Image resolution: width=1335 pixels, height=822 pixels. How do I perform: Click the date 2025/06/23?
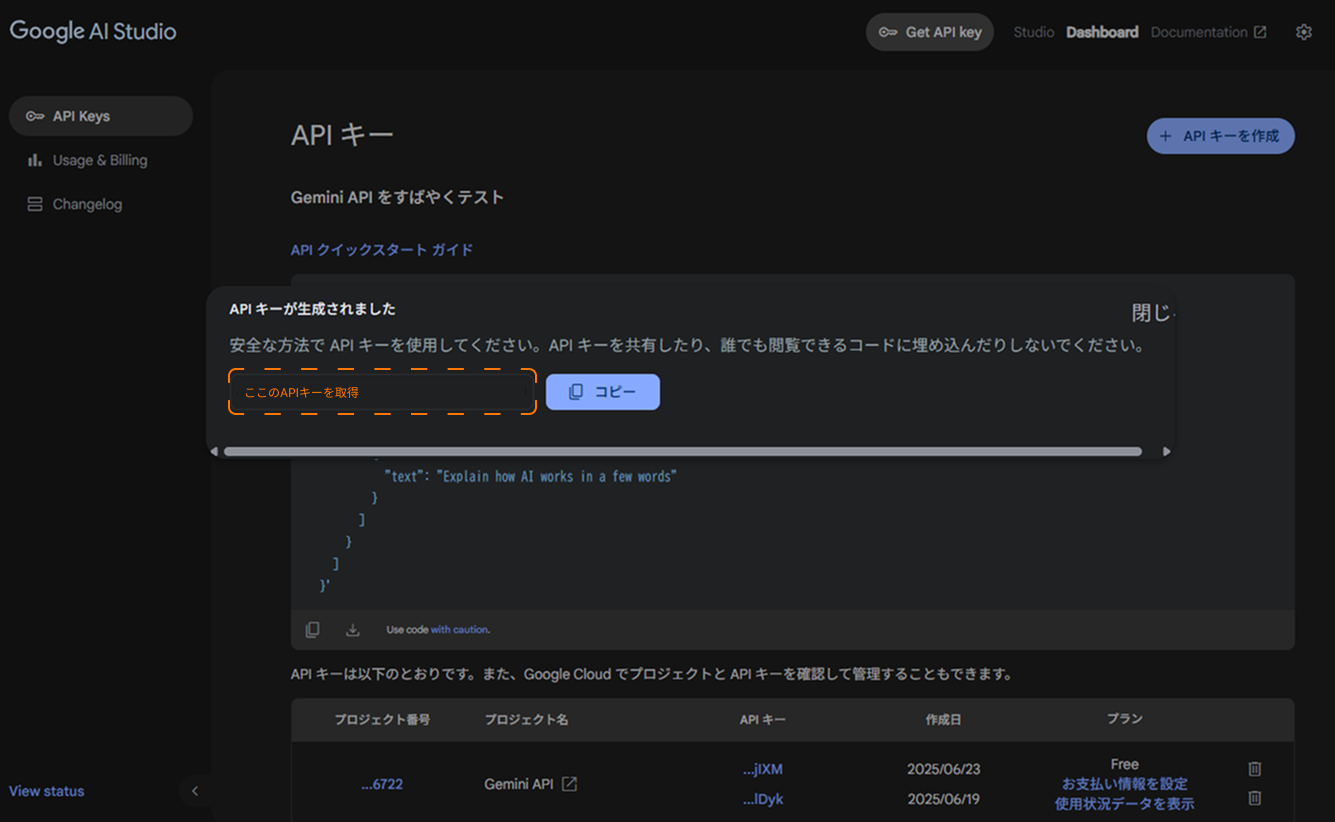[x=943, y=770]
